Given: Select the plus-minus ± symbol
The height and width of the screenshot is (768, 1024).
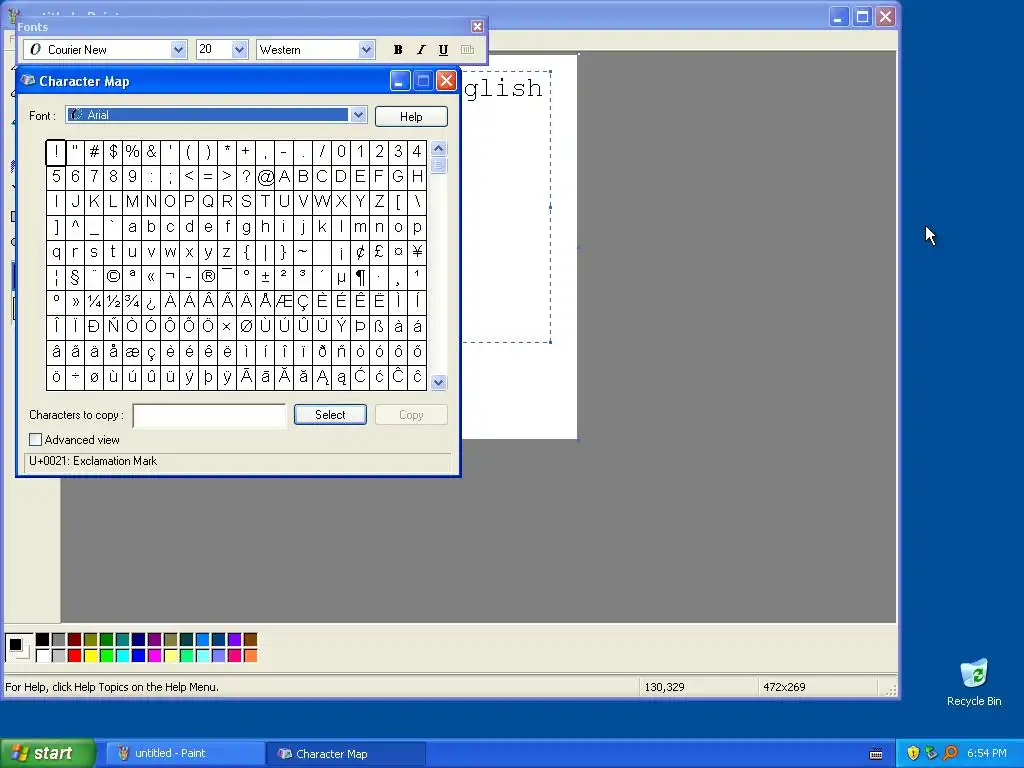Looking at the screenshot, I should (265, 277).
